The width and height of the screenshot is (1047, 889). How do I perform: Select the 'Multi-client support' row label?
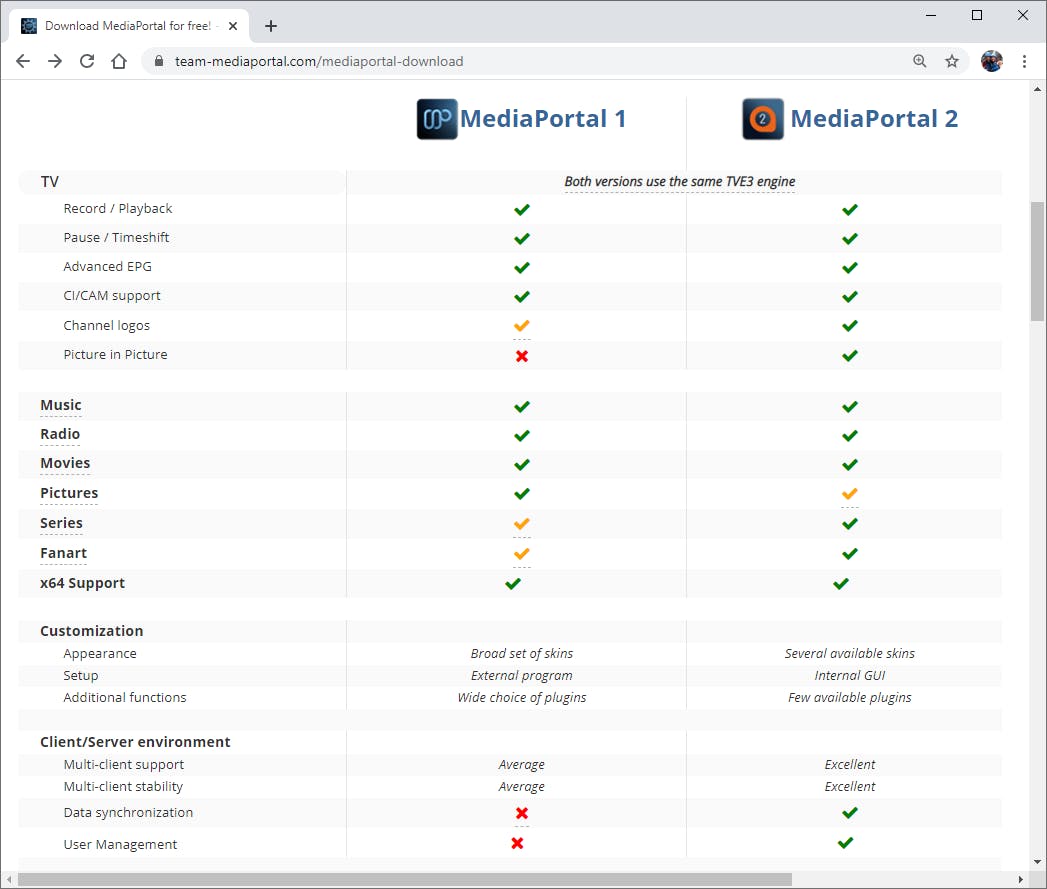point(124,765)
